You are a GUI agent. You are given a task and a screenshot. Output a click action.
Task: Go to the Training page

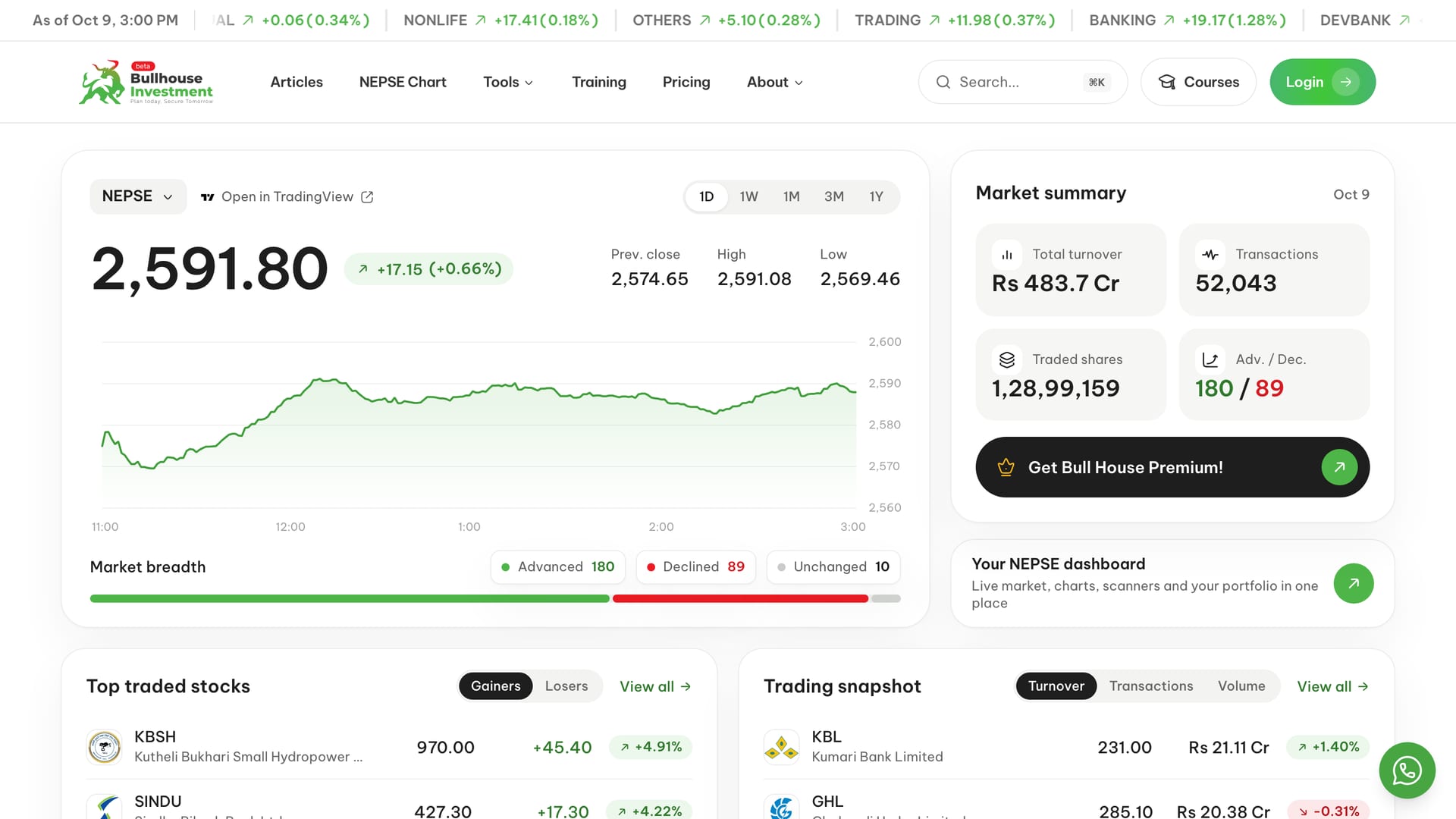599,82
